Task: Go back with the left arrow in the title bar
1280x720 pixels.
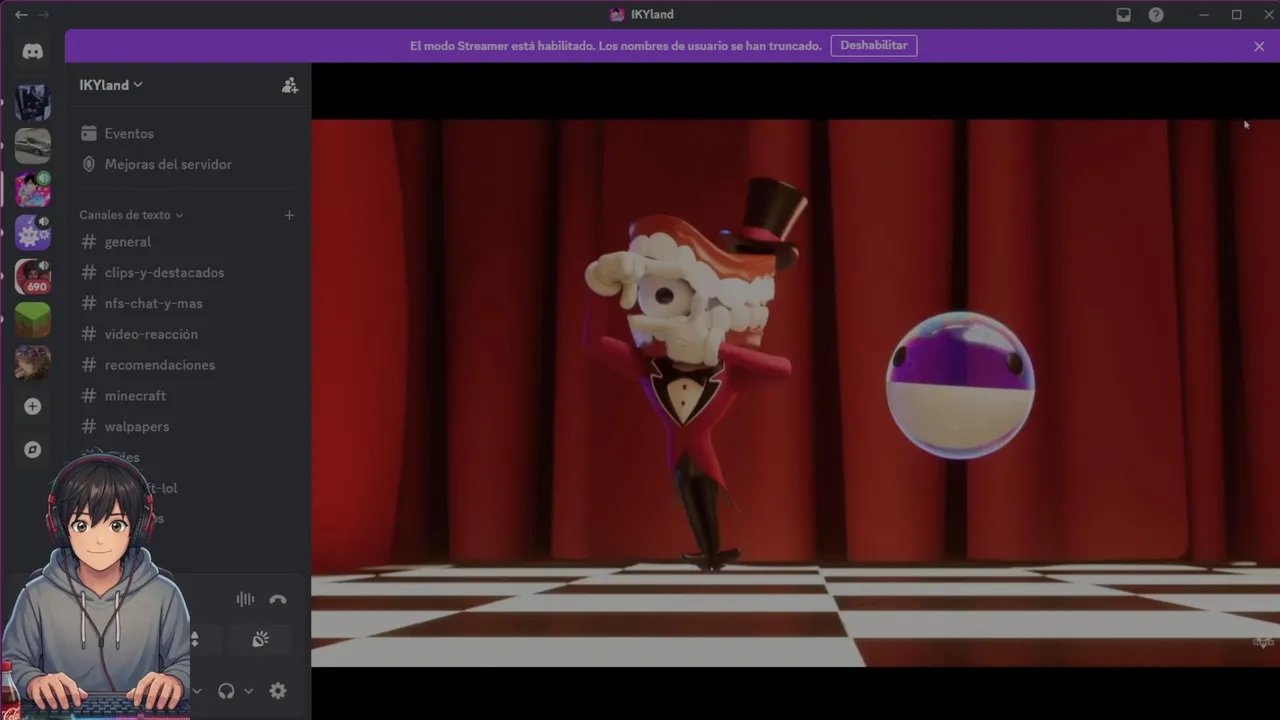Action: 21,15
